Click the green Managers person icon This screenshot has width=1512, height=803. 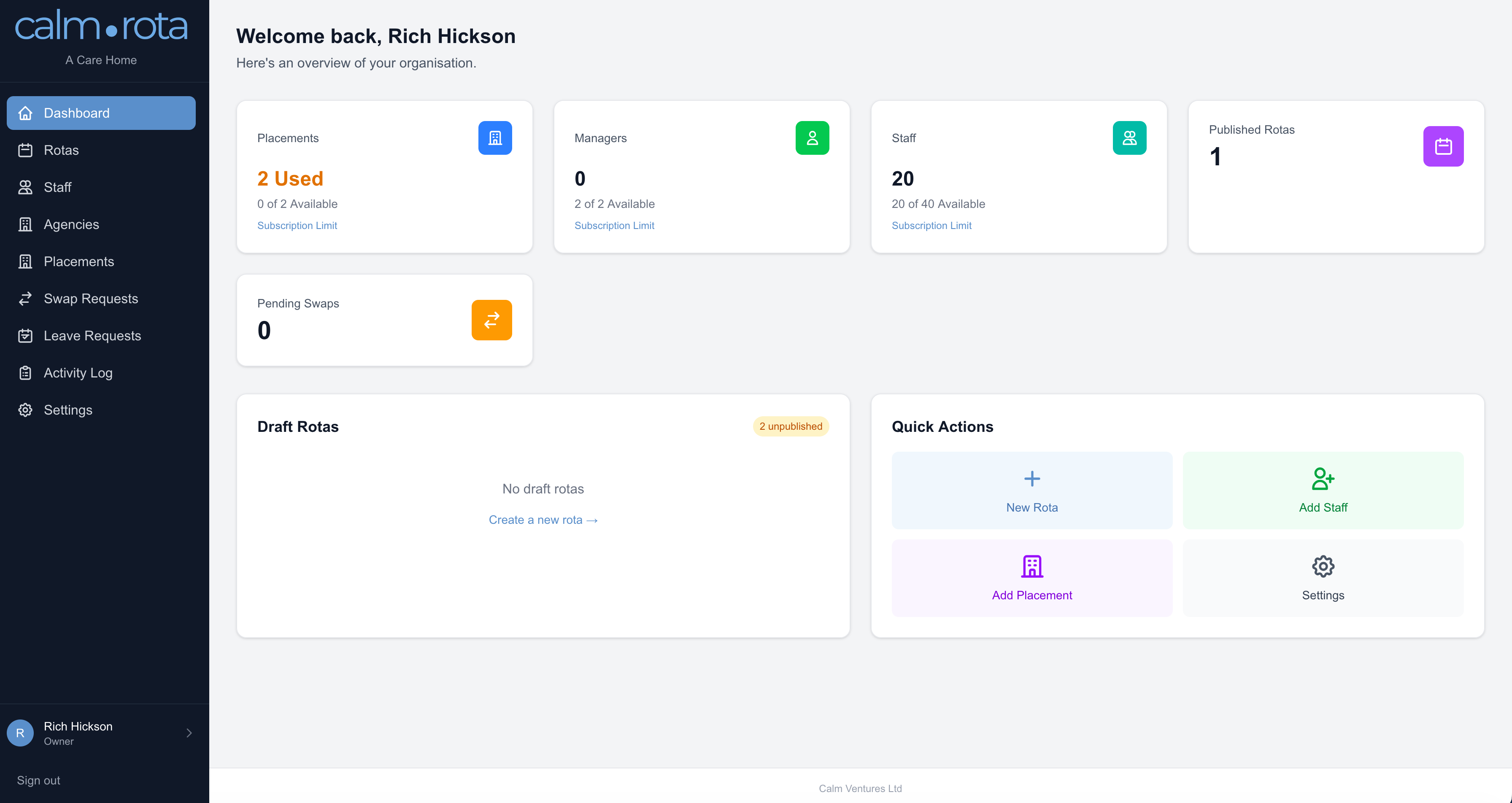click(813, 137)
